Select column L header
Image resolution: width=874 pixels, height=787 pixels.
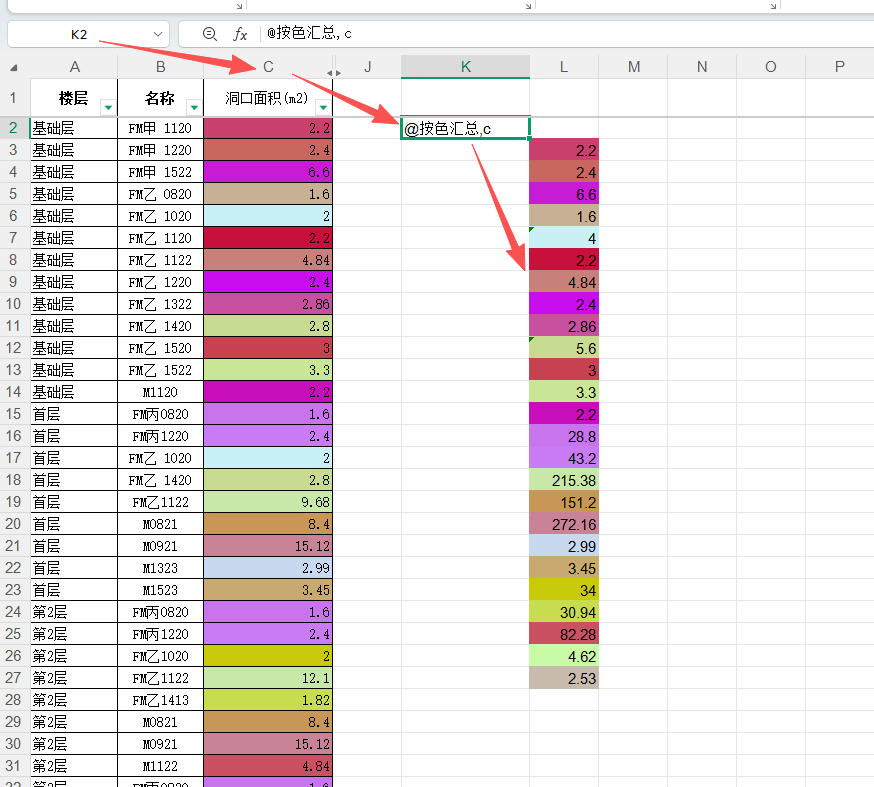click(564, 67)
